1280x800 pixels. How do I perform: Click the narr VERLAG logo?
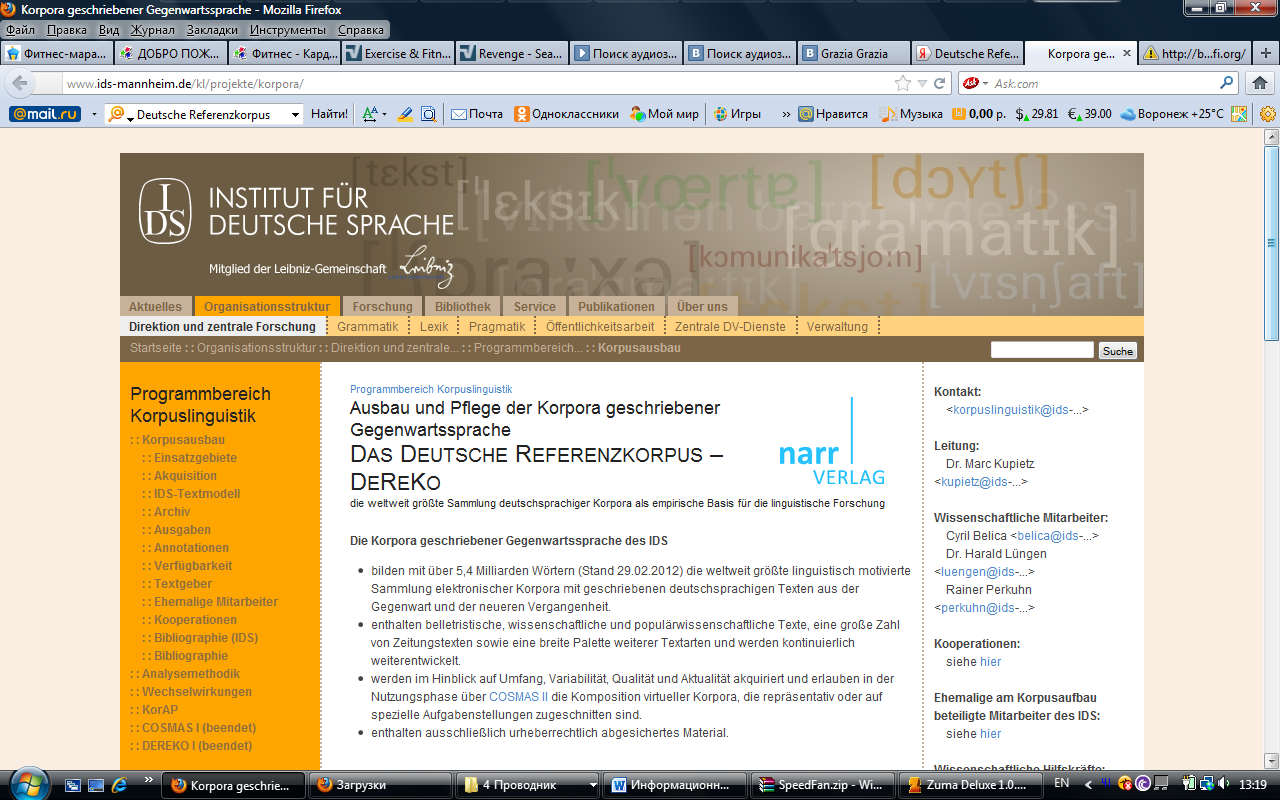832,443
